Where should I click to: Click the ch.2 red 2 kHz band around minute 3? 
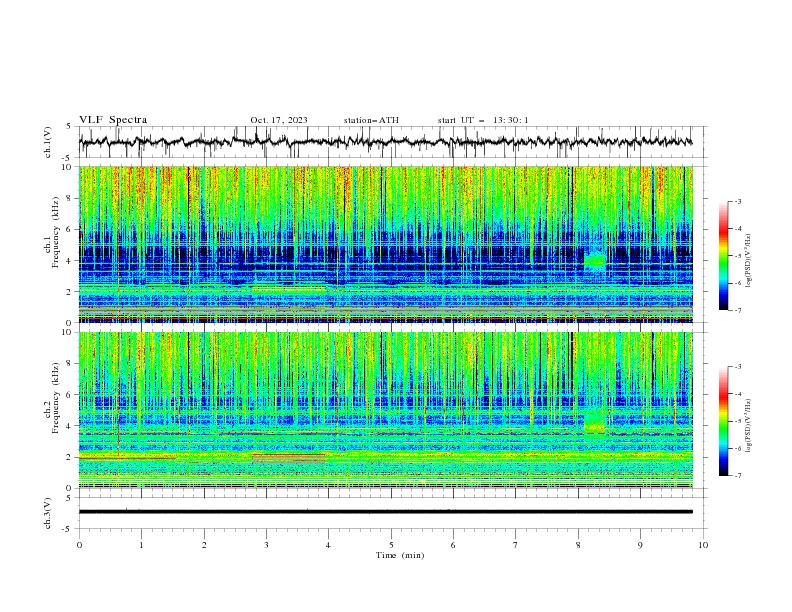click(289, 456)
